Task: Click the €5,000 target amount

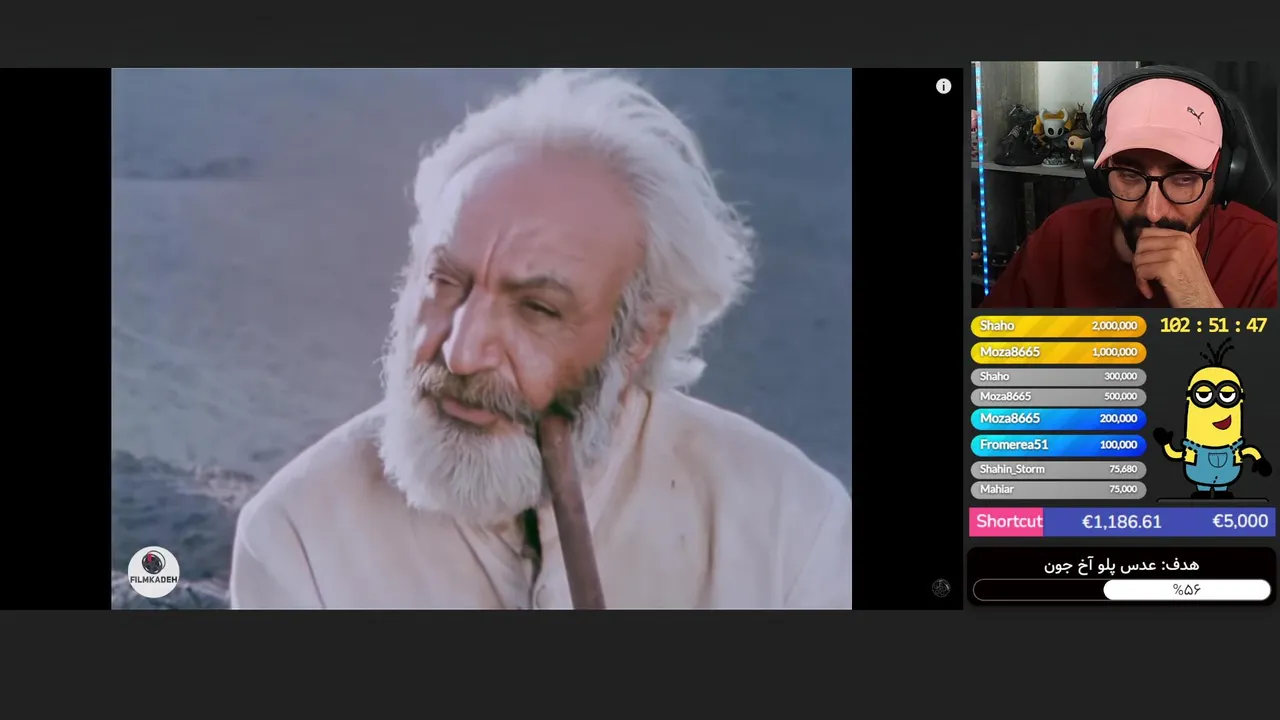Action: (1240, 521)
